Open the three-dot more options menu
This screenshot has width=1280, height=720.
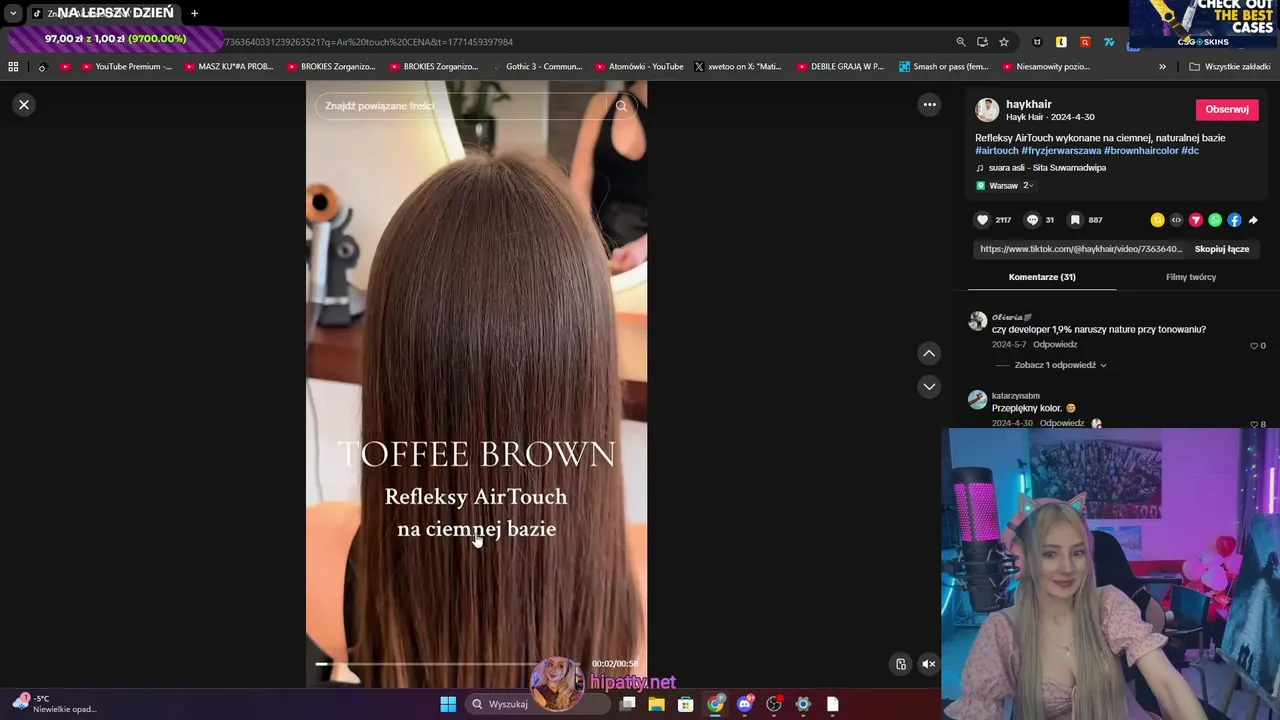pyautogui.click(x=929, y=104)
